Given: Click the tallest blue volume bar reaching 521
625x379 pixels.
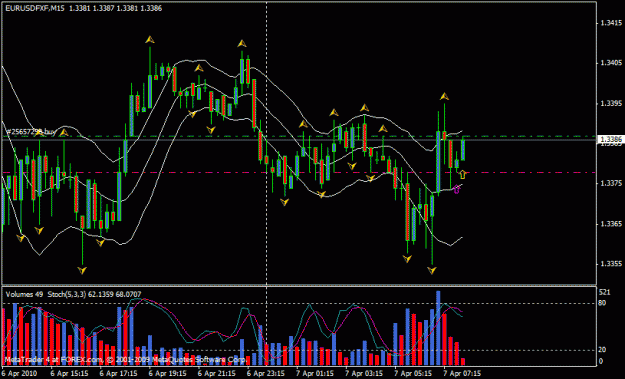Looking at the screenshot, I should pos(438,328).
